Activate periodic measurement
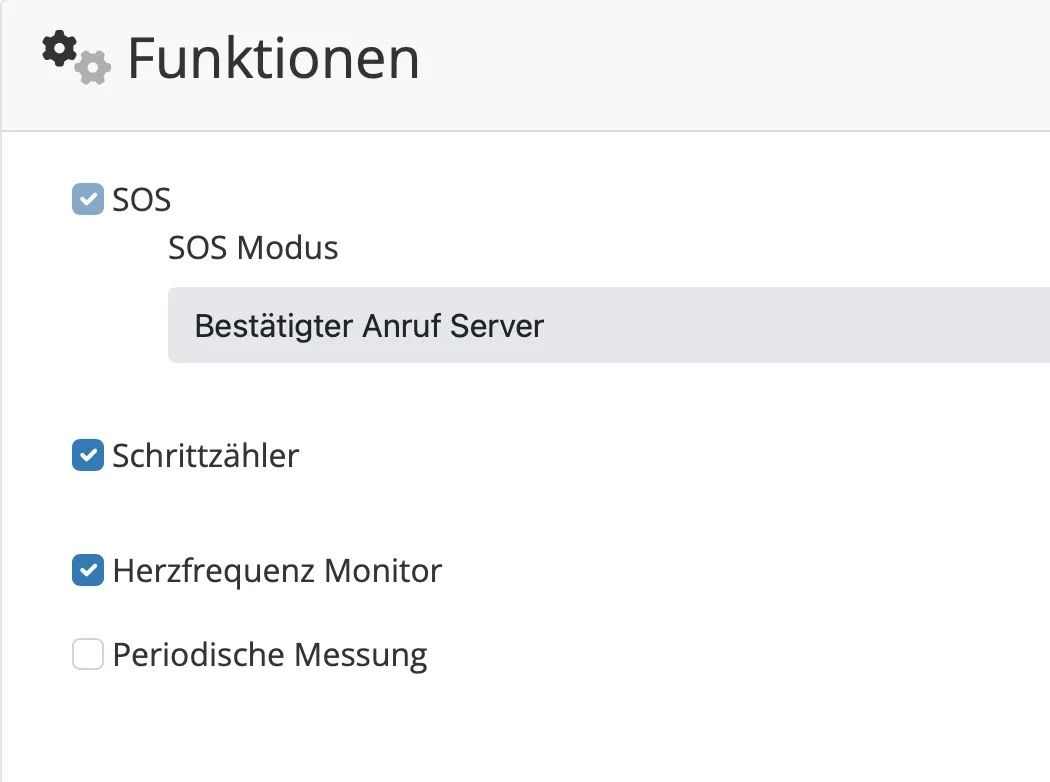 pos(88,654)
